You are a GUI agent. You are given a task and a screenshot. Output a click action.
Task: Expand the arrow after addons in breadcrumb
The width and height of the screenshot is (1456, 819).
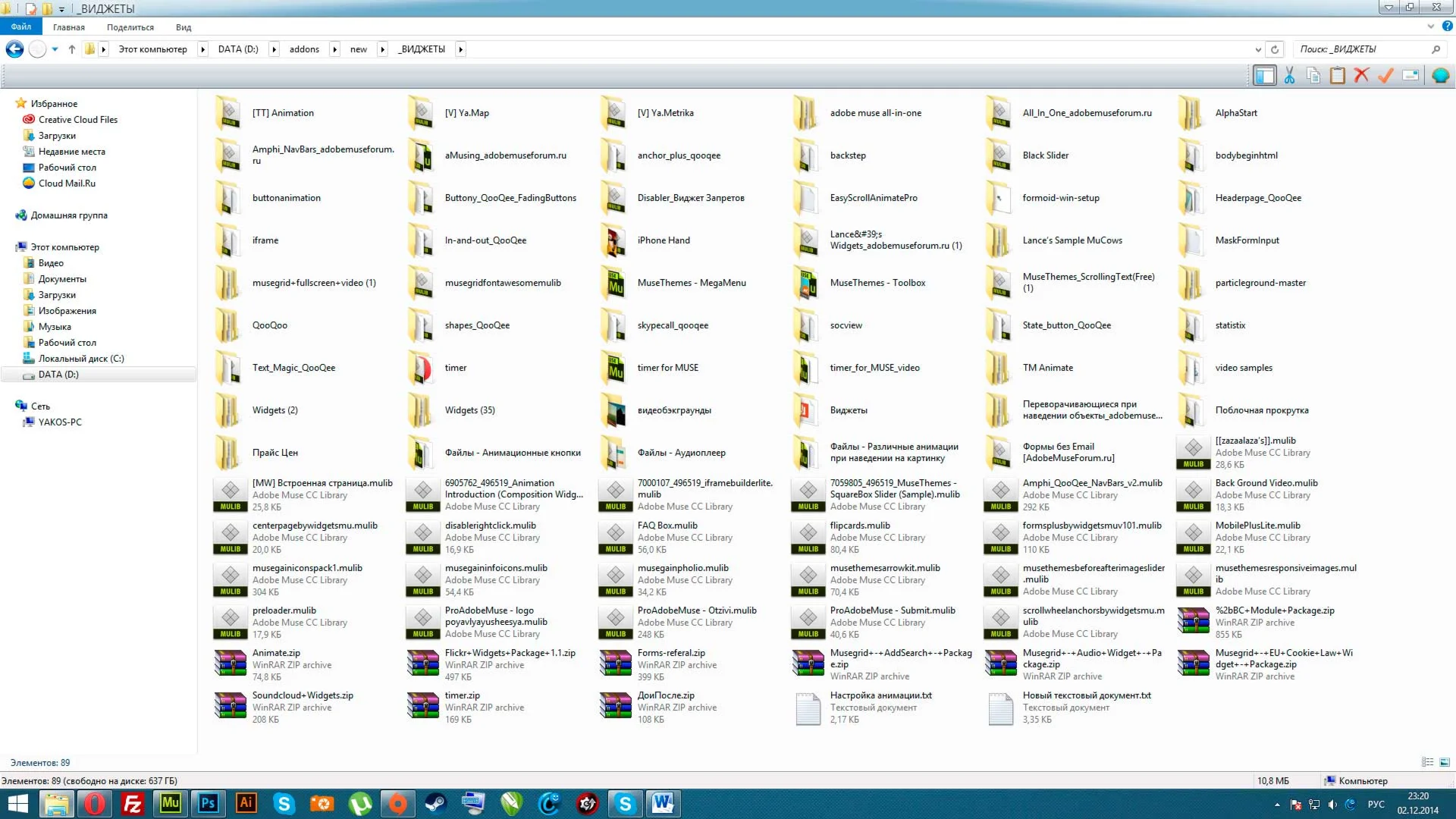(x=334, y=49)
